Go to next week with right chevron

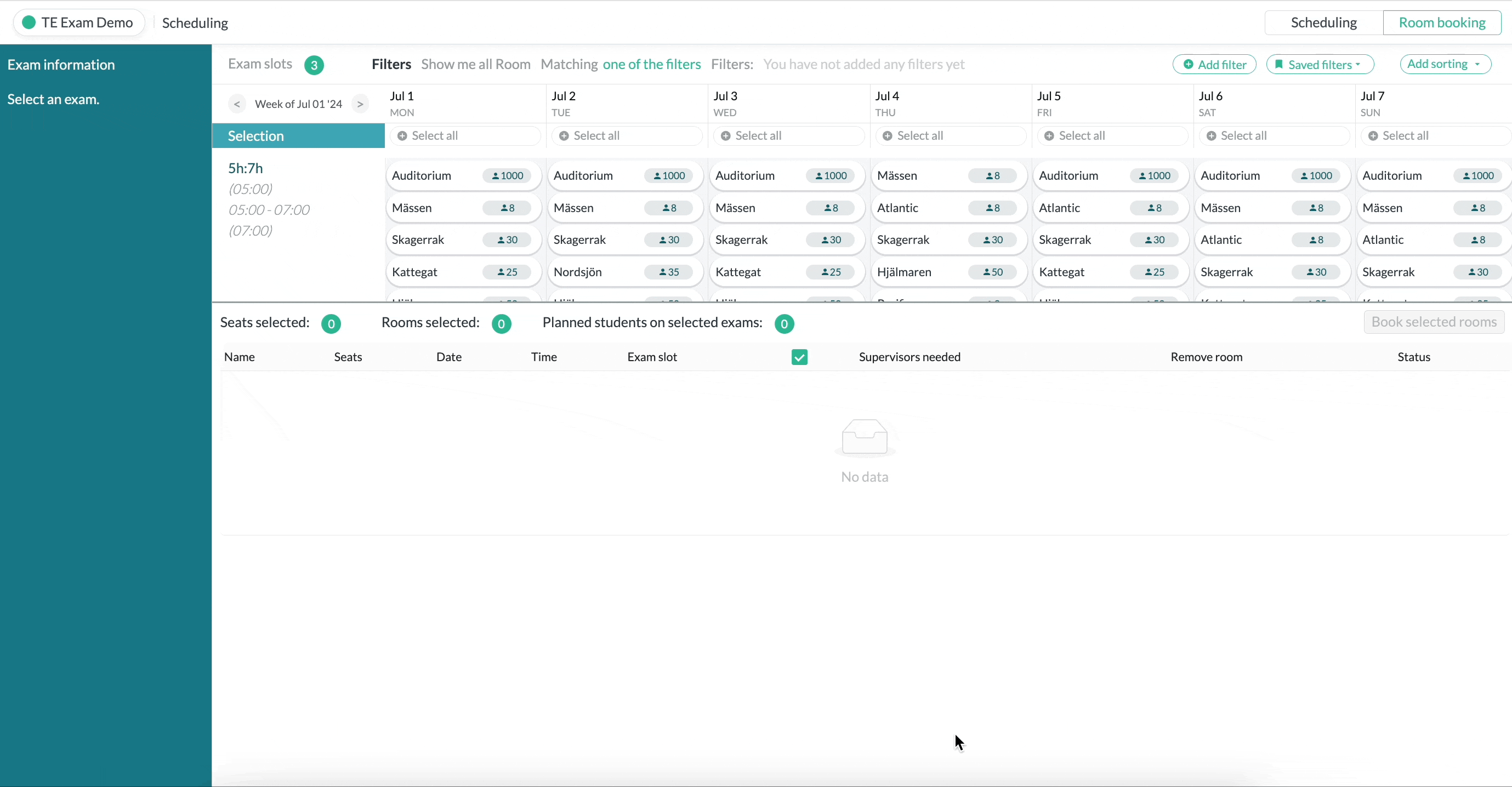point(360,104)
